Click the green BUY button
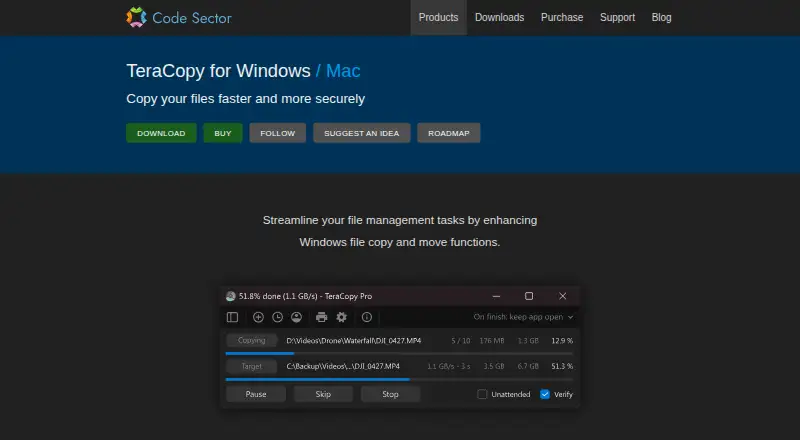800x440 pixels. point(223,133)
